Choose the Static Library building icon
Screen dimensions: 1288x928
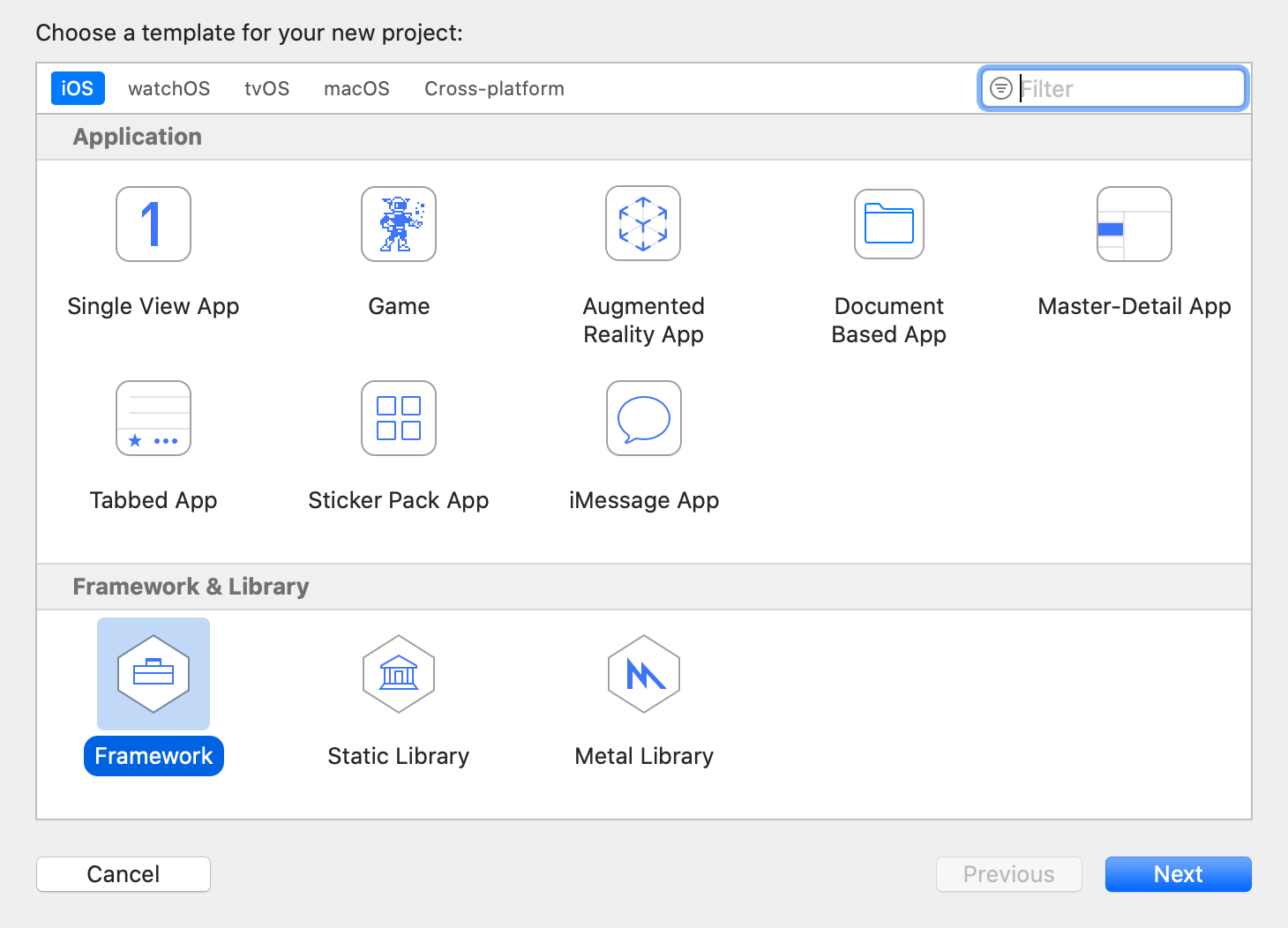[x=399, y=674]
